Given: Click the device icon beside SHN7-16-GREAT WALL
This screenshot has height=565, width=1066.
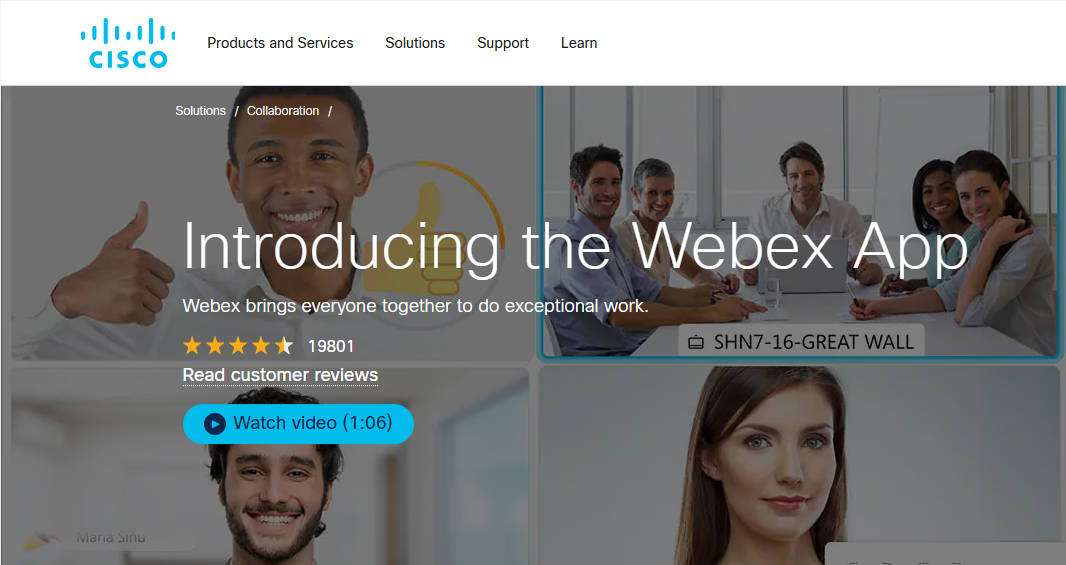Looking at the screenshot, I should [x=695, y=342].
